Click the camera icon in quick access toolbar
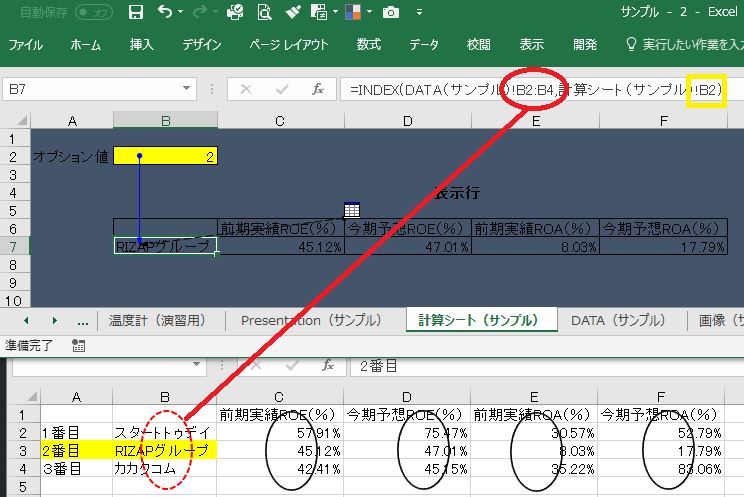 point(391,13)
